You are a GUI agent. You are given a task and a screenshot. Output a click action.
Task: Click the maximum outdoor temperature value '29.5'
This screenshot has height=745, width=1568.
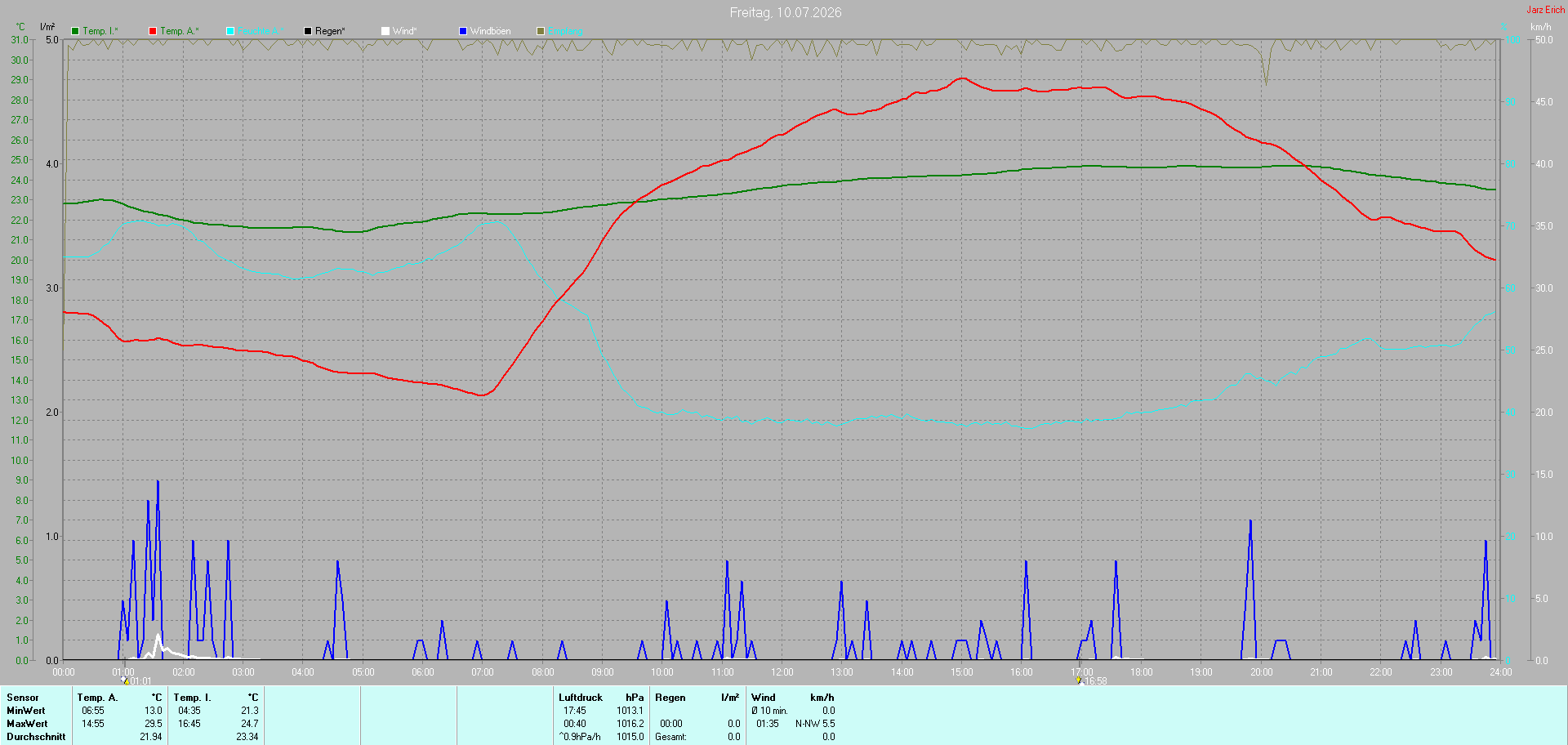(154, 724)
